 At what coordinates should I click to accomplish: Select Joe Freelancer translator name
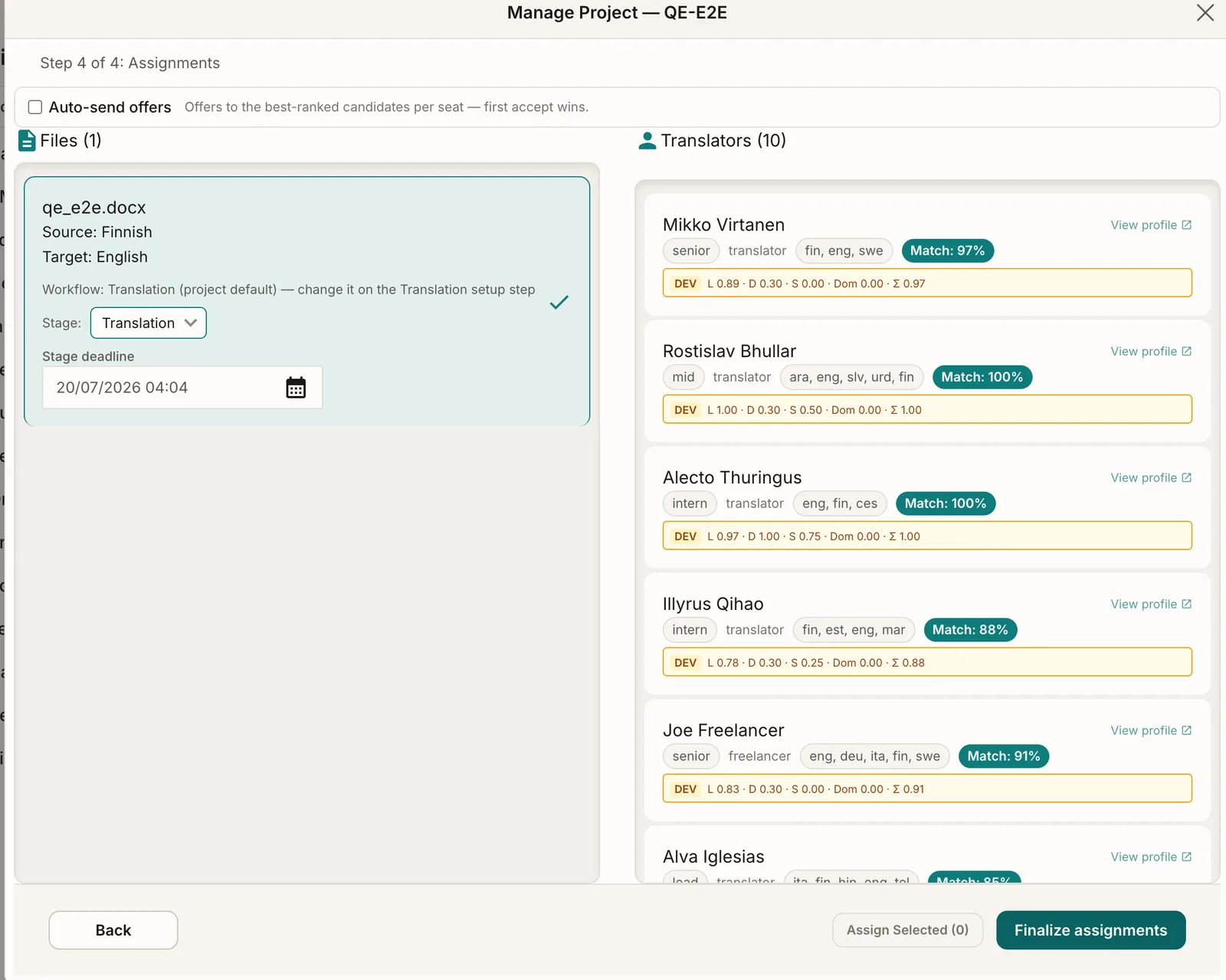click(723, 731)
